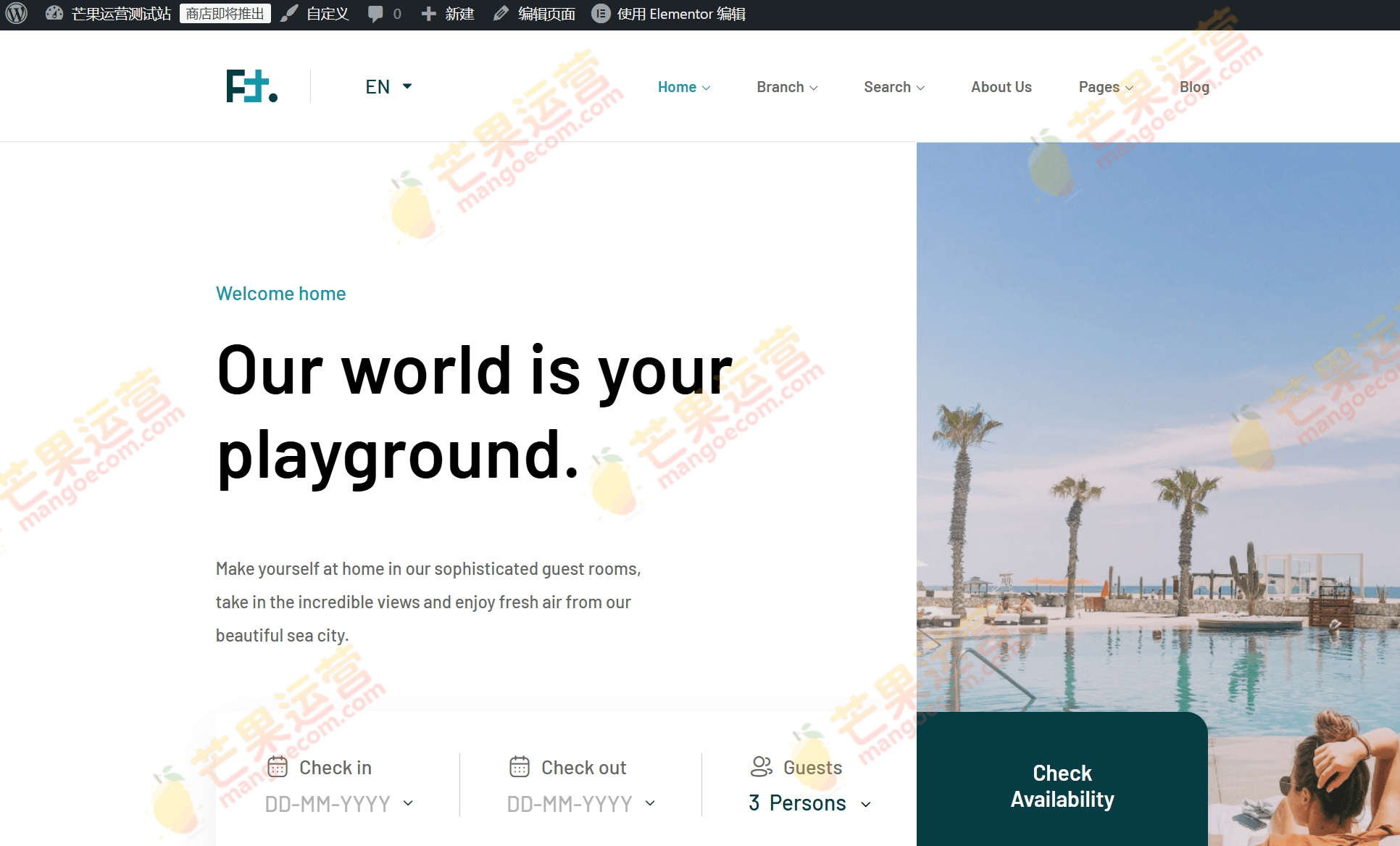
Task: Click the Ft. site logo
Action: (x=251, y=86)
